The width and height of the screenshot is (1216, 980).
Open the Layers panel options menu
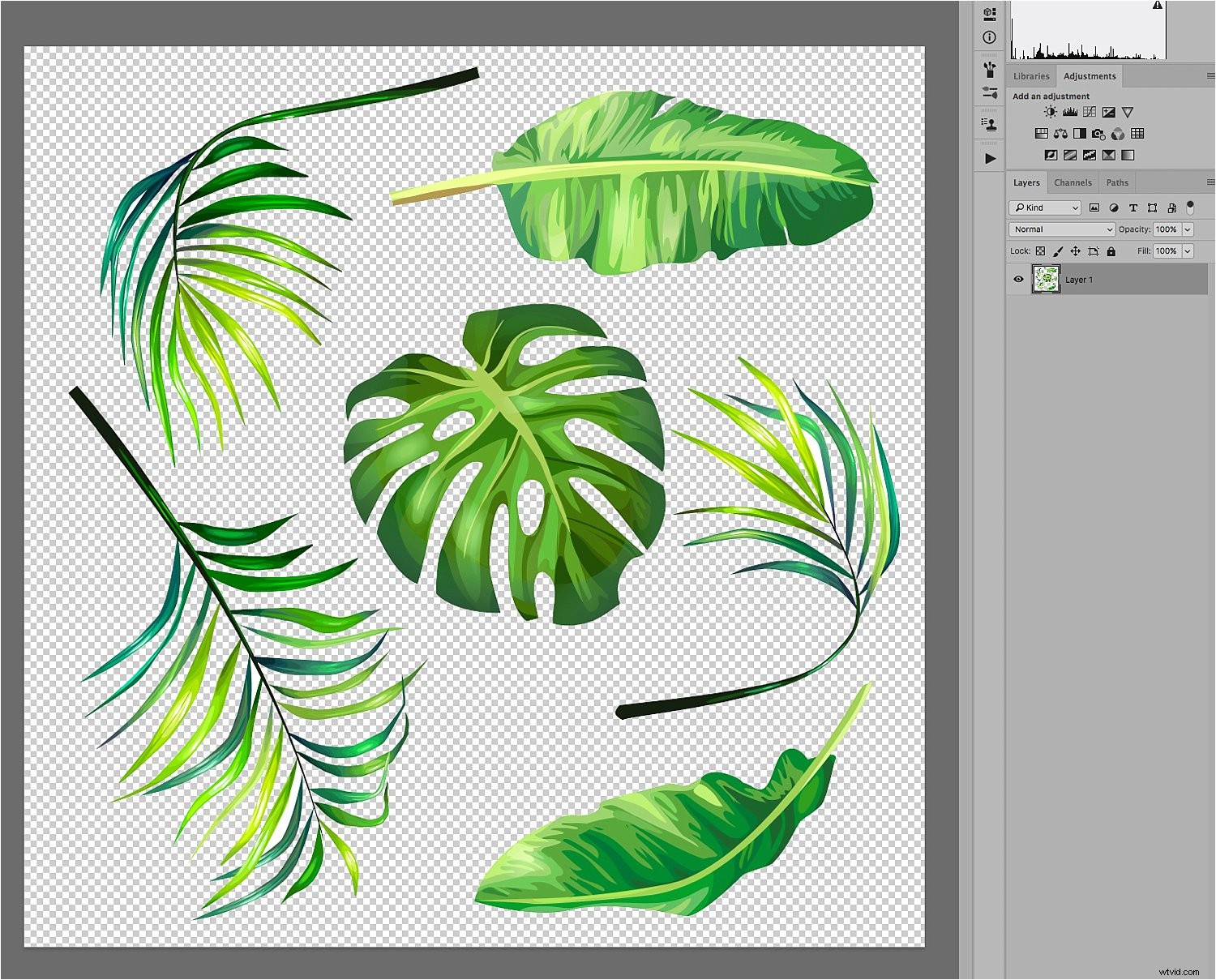click(x=1210, y=182)
